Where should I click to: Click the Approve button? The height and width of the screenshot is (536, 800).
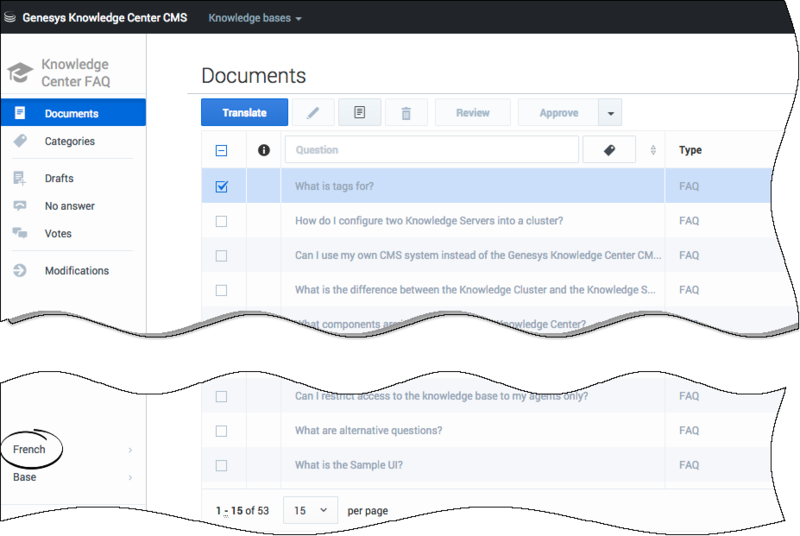559,112
